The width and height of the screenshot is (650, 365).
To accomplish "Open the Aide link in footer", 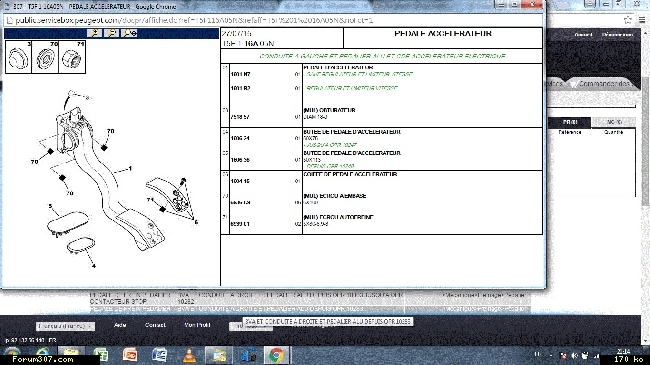I will click(120, 325).
